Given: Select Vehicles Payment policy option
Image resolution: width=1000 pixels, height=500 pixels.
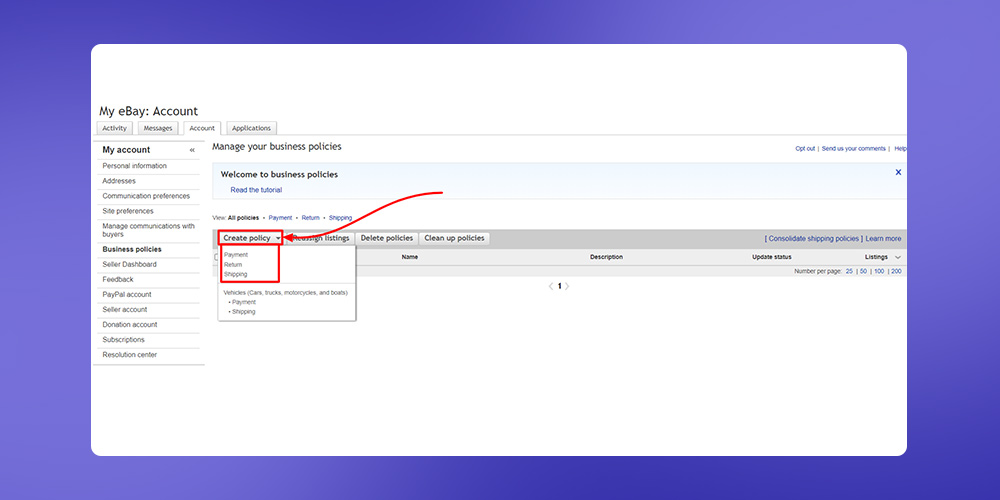Looking at the screenshot, I should point(244,302).
